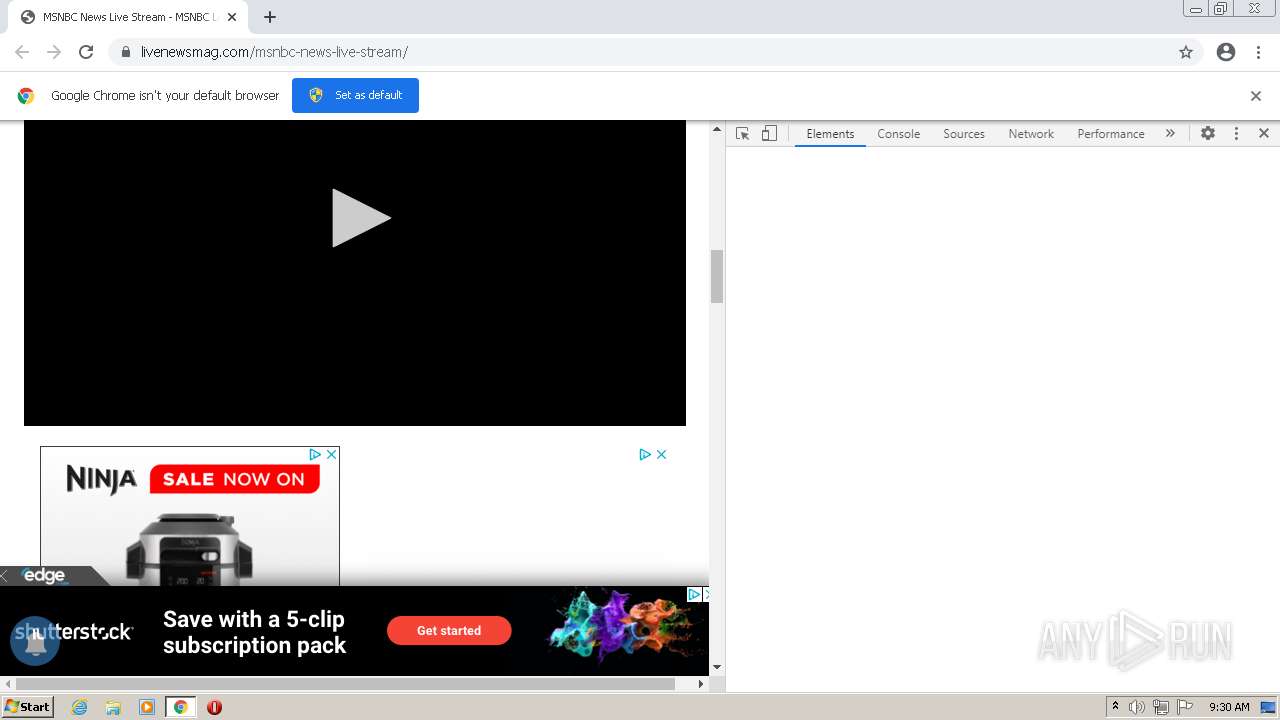Open AdChoices icon on the right ad slot
Viewport: 1280px width, 720px height.
coord(645,454)
